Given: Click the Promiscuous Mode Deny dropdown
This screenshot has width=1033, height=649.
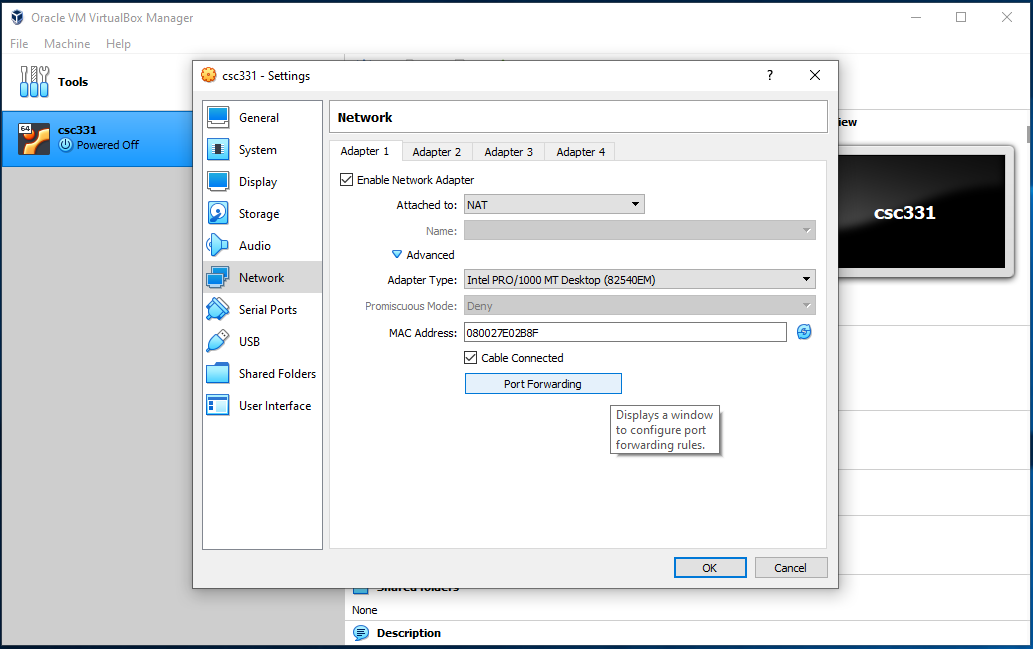Looking at the screenshot, I should (x=640, y=305).
